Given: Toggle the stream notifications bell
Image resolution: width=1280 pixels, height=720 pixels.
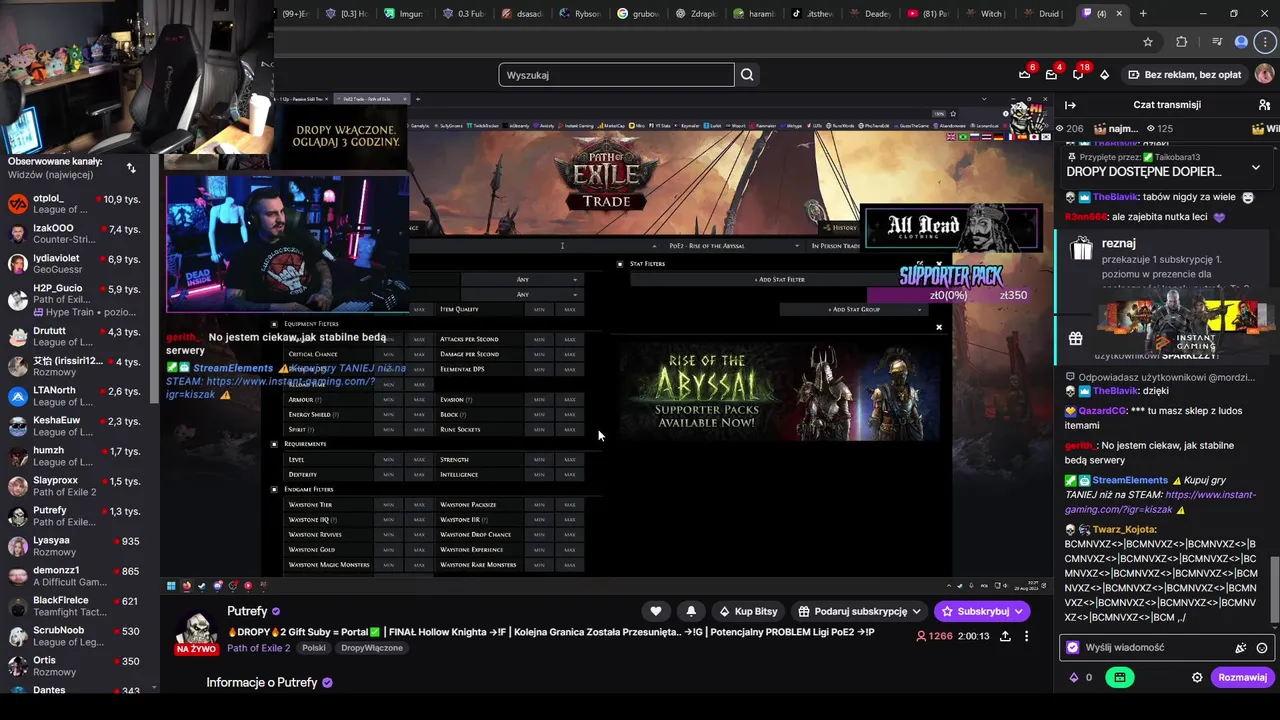Looking at the screenshot, I should [691, 611].
